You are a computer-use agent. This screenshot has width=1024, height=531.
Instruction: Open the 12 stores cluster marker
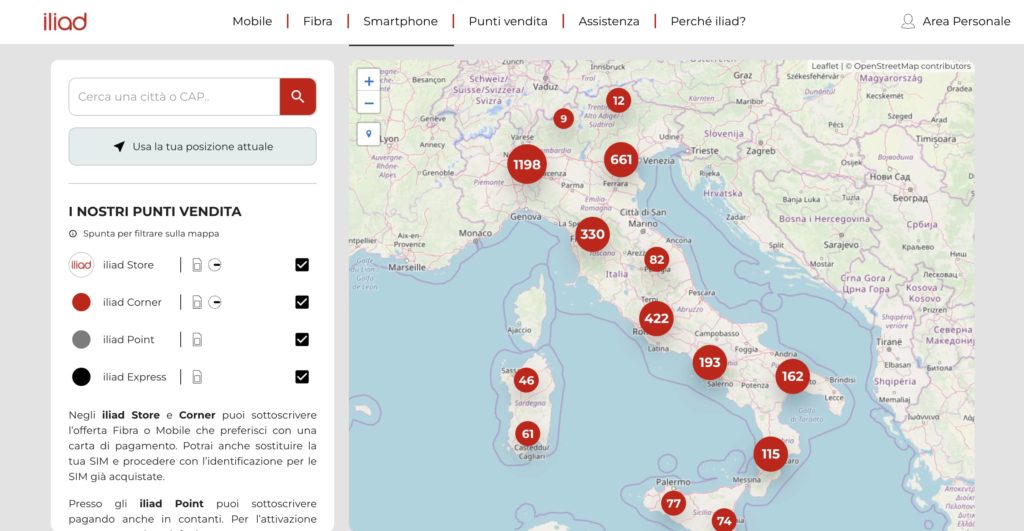click(618, 101)
